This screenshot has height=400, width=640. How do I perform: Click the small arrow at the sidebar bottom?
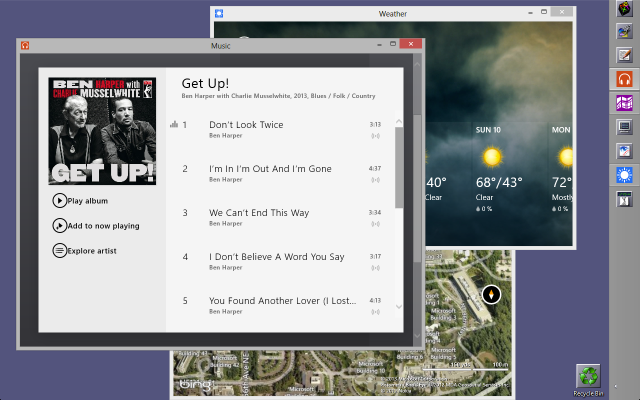(616, 386)
